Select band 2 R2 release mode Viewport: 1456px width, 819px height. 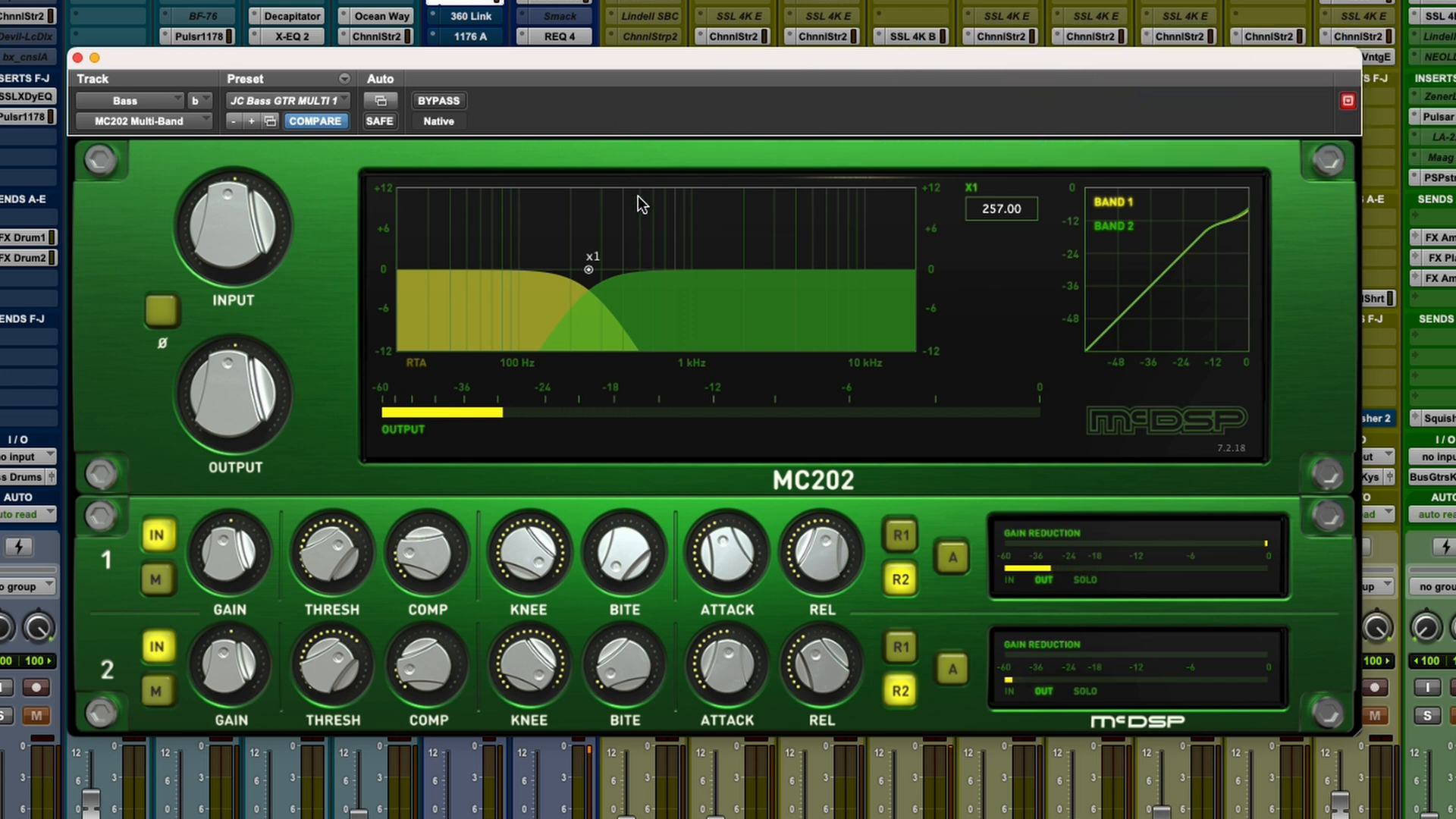[x=900, y=692]
